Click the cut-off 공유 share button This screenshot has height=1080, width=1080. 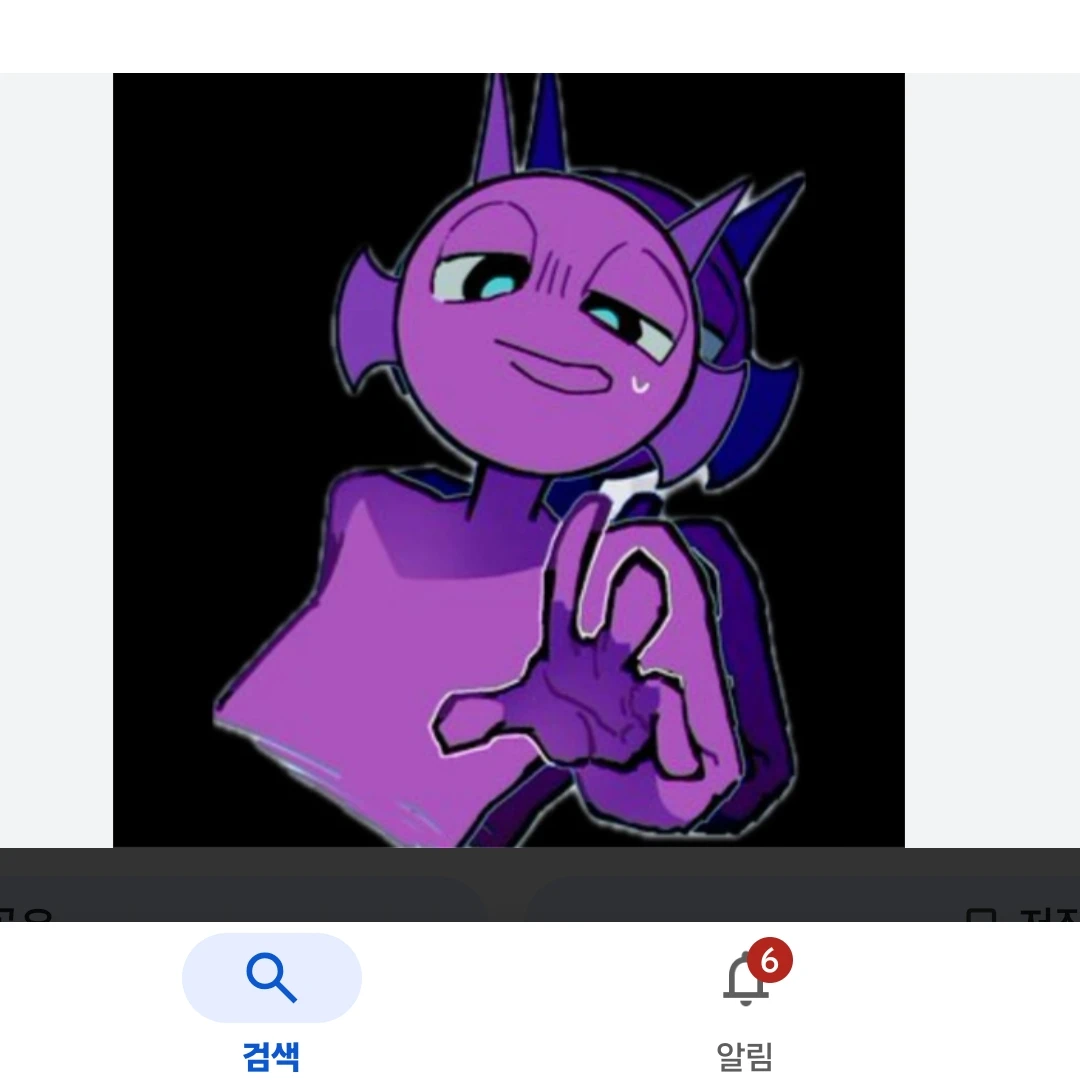click(25, 915)
